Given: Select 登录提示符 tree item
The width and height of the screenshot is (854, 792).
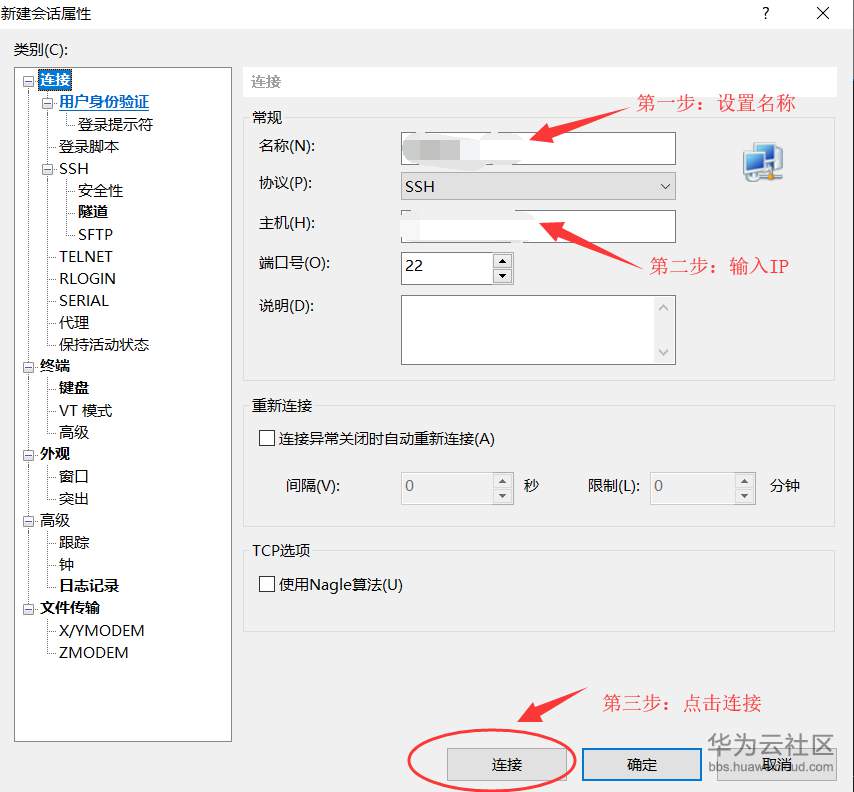Looking at the screenshot, I should (x=115, y=124).
